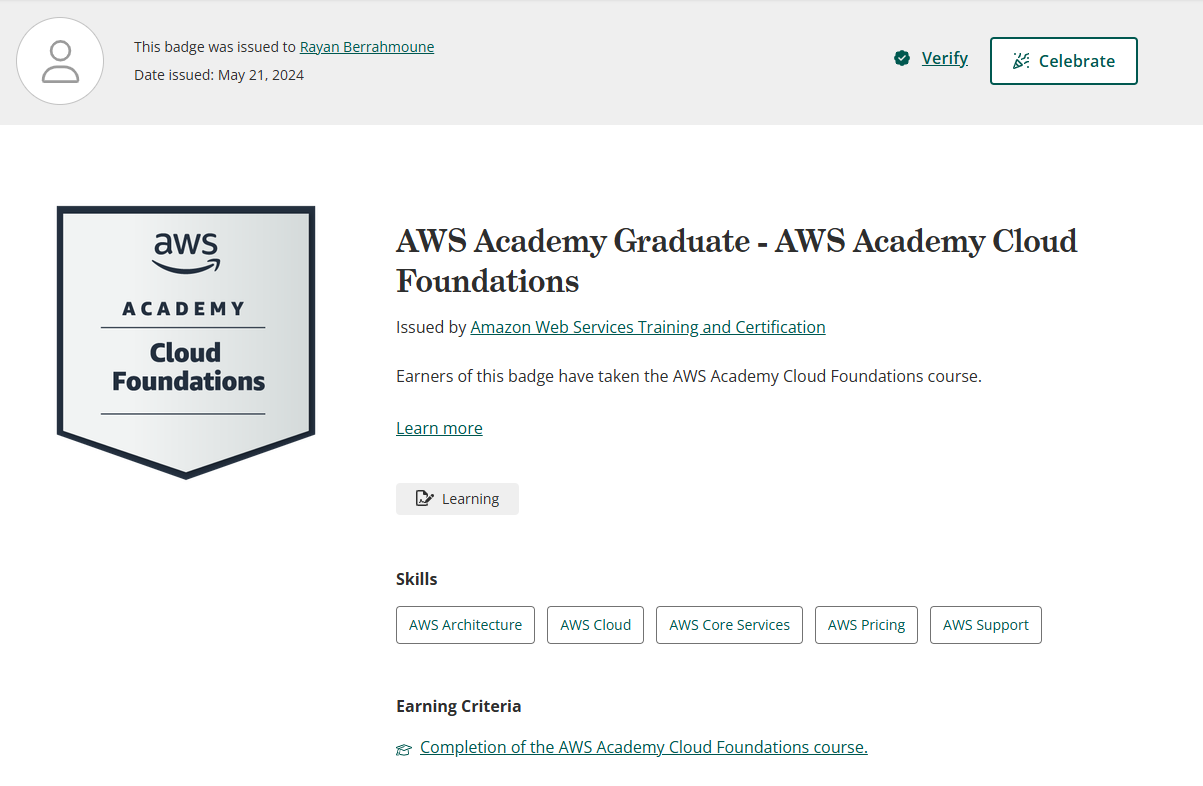Click the verified checkmark icon beside Verify

[x=902, y=58]
